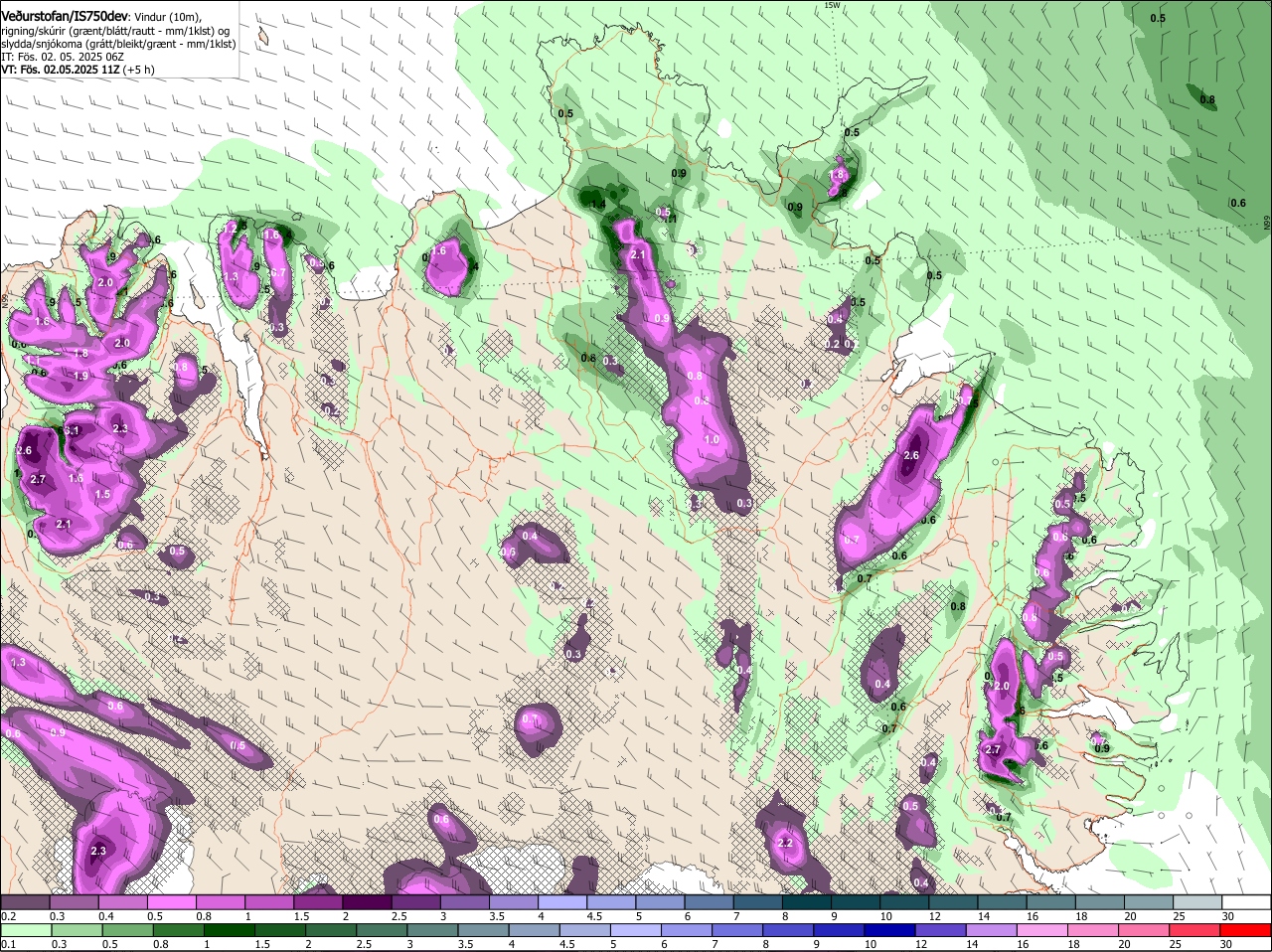Click the dark green swatch between lower-row 1 and 1.5
This screenshot has height=952, width=1272.
tap(229, 929)
